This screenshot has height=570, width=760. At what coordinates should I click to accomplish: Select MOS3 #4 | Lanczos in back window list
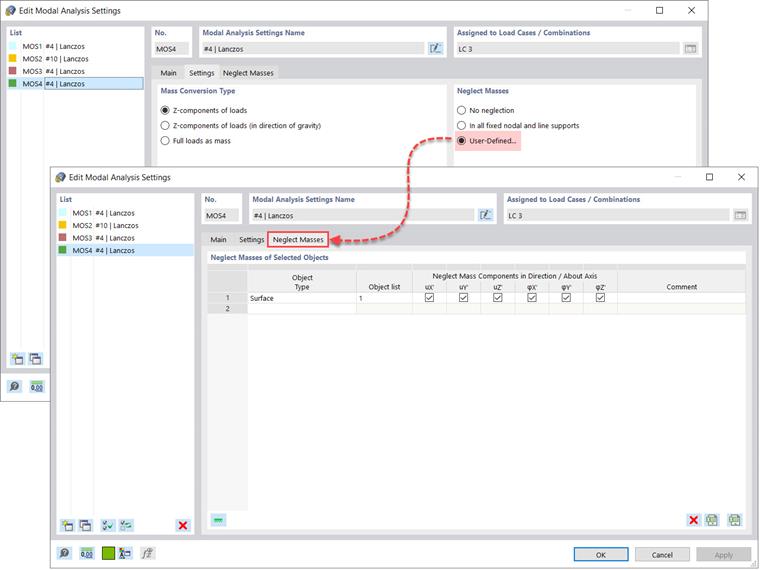tap(75, 71)
